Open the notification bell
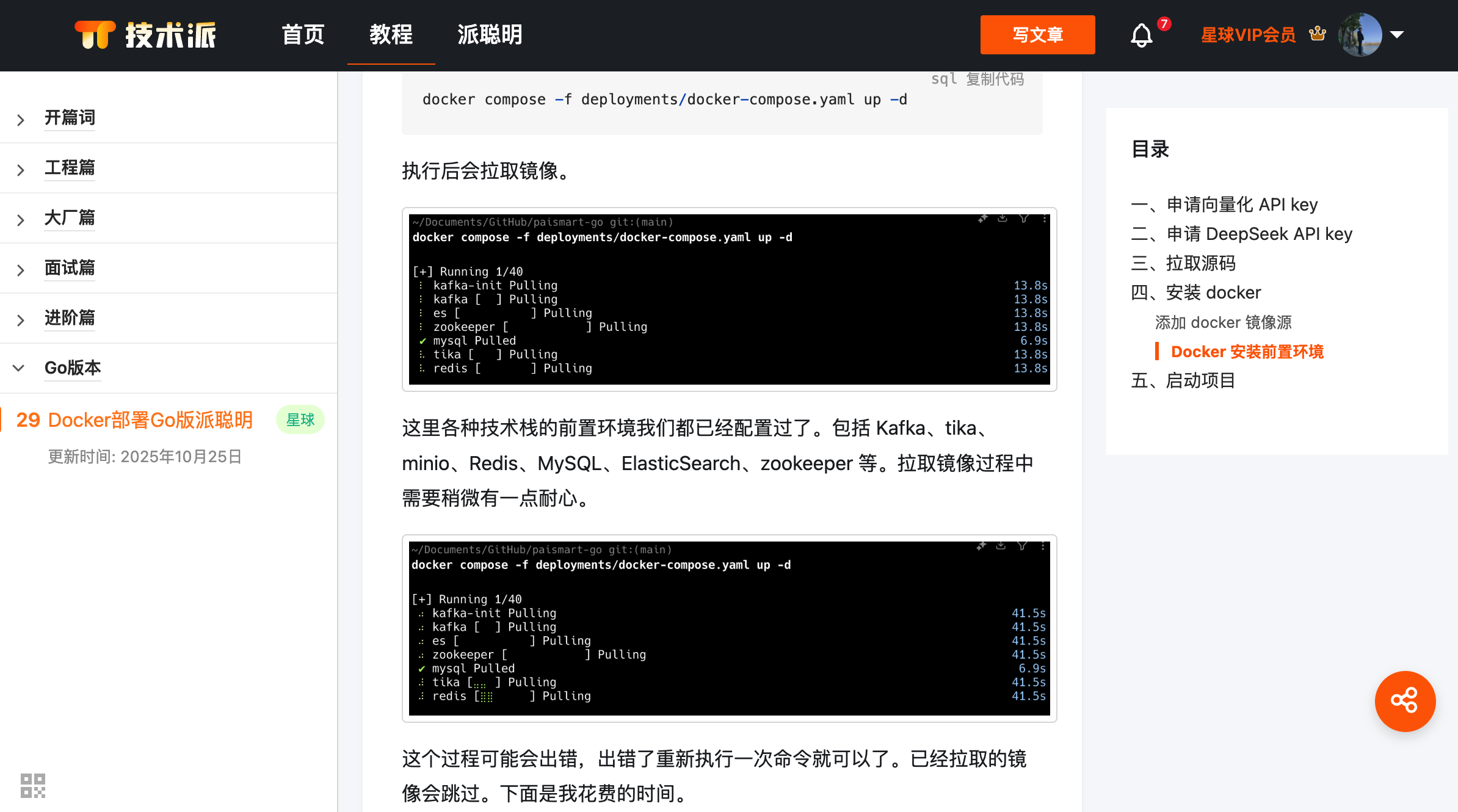This screenshot has width=1458, height=812. (1141, 35)
